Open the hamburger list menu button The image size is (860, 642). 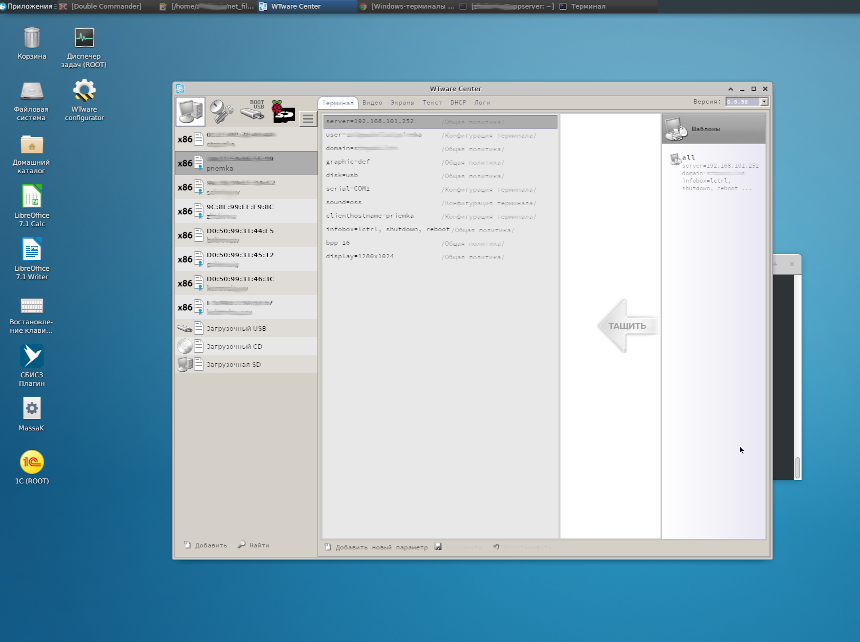pos(308,119)
